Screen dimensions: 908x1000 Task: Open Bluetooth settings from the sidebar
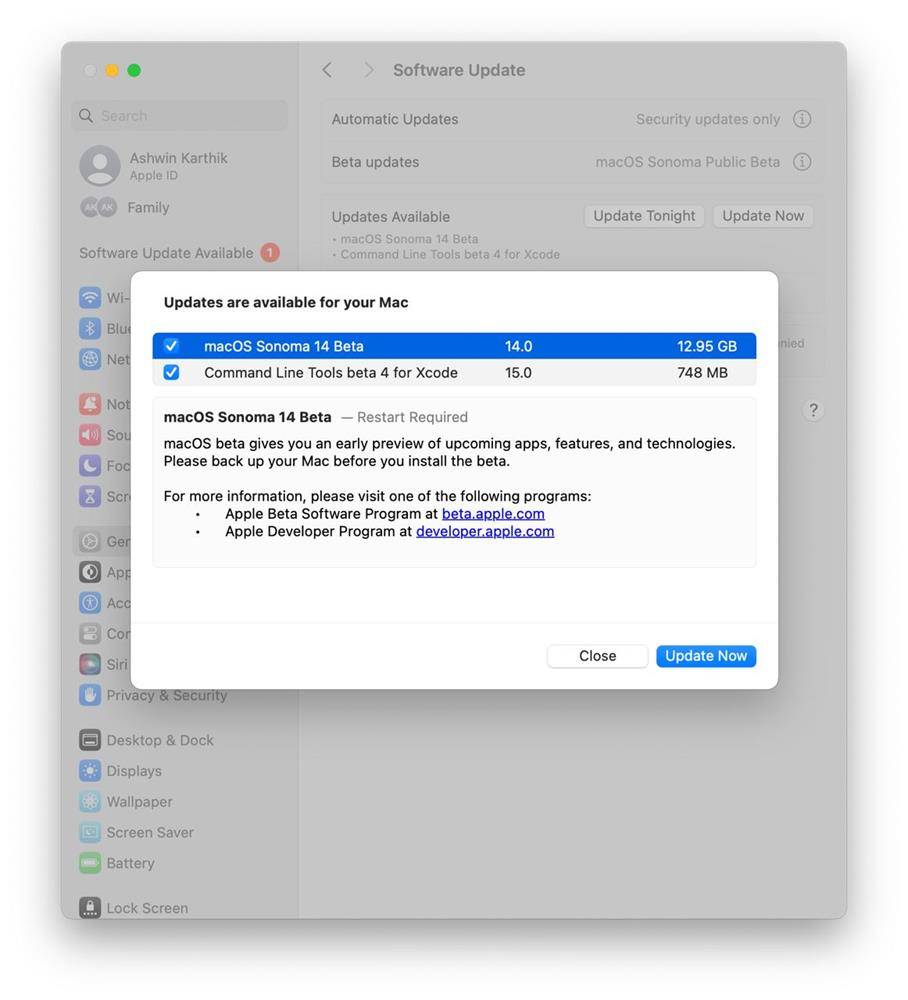click(x=90, y=328)
